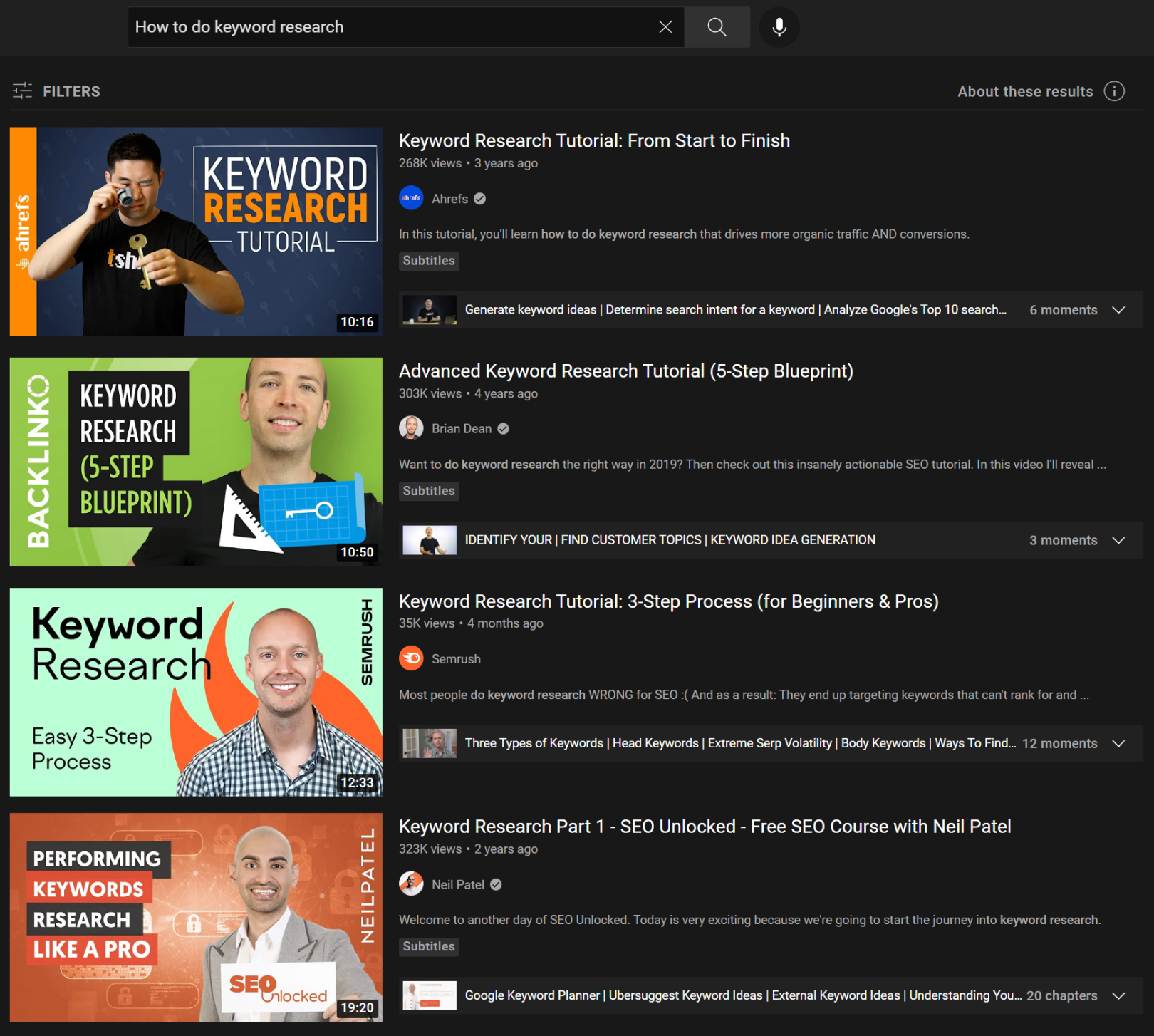Click the Ahrefs Keyword Research Tutorial thumbnail

(196, 232)
